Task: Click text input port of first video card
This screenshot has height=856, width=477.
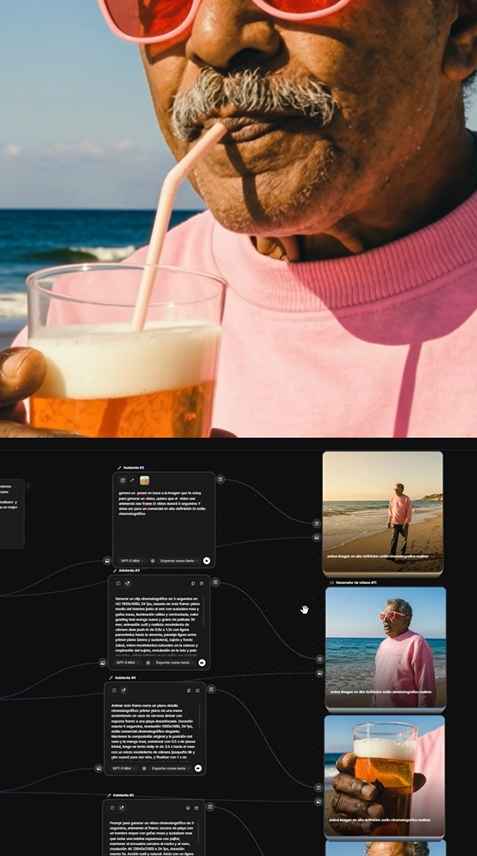Action: click(317, 524)
